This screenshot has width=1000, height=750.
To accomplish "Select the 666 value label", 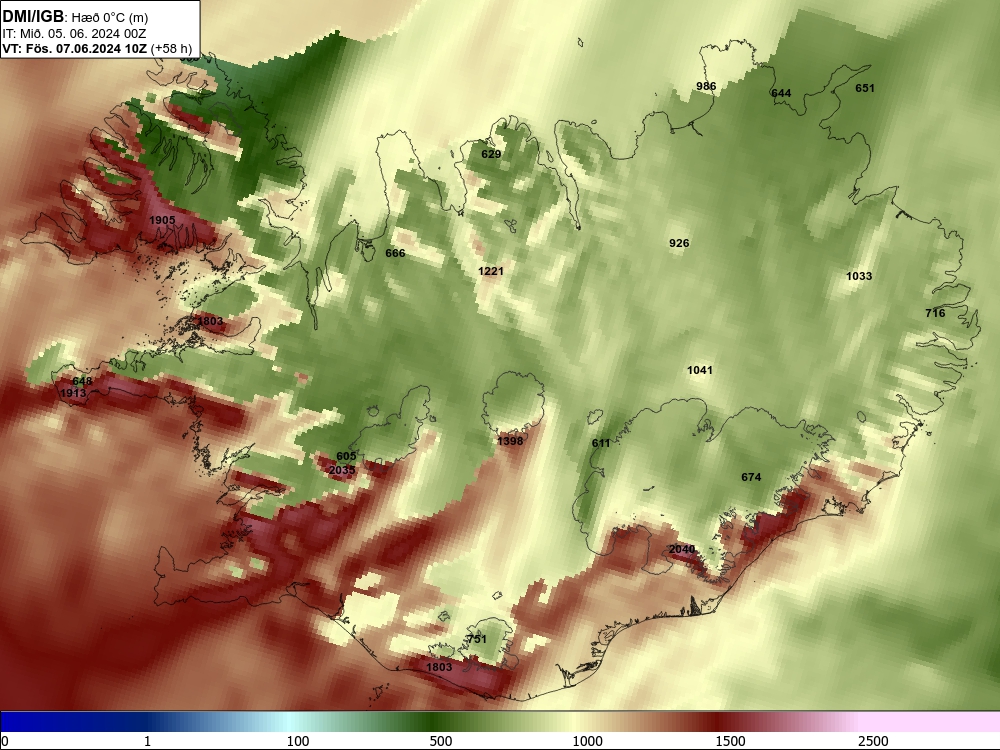I will click(x=395, y=253).
